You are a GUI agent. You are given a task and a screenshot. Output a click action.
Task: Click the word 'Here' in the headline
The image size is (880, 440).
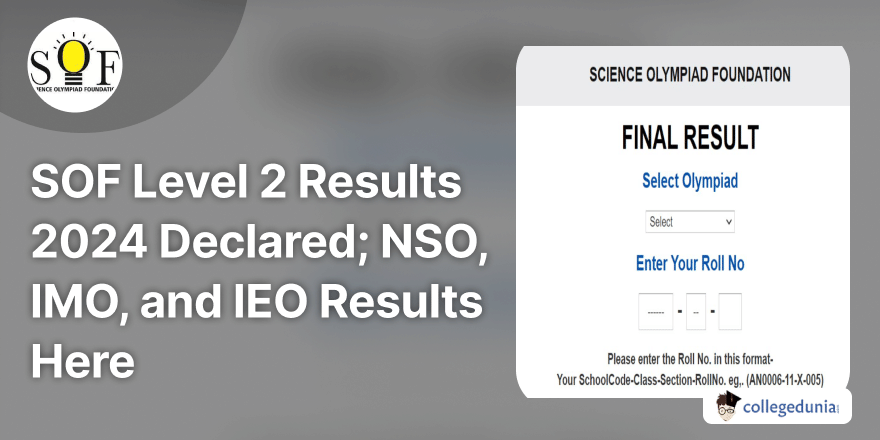(82, 360)
